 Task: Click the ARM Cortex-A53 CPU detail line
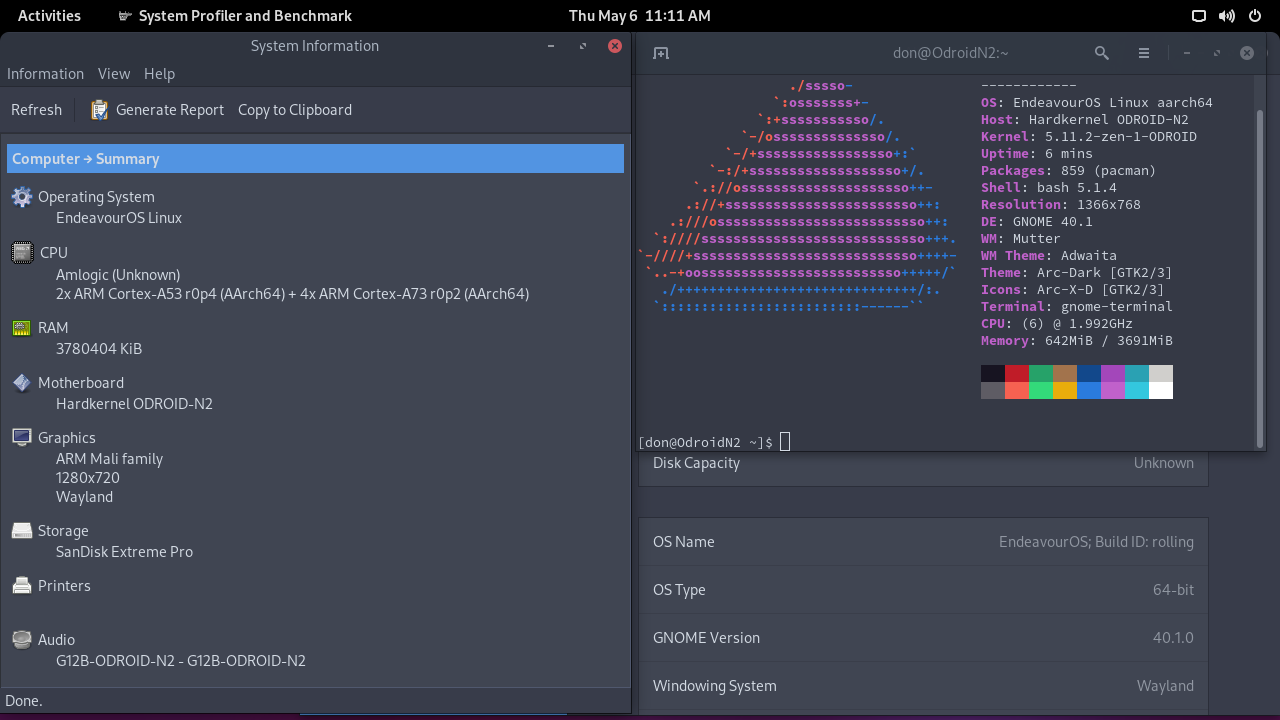click(292, 294)
